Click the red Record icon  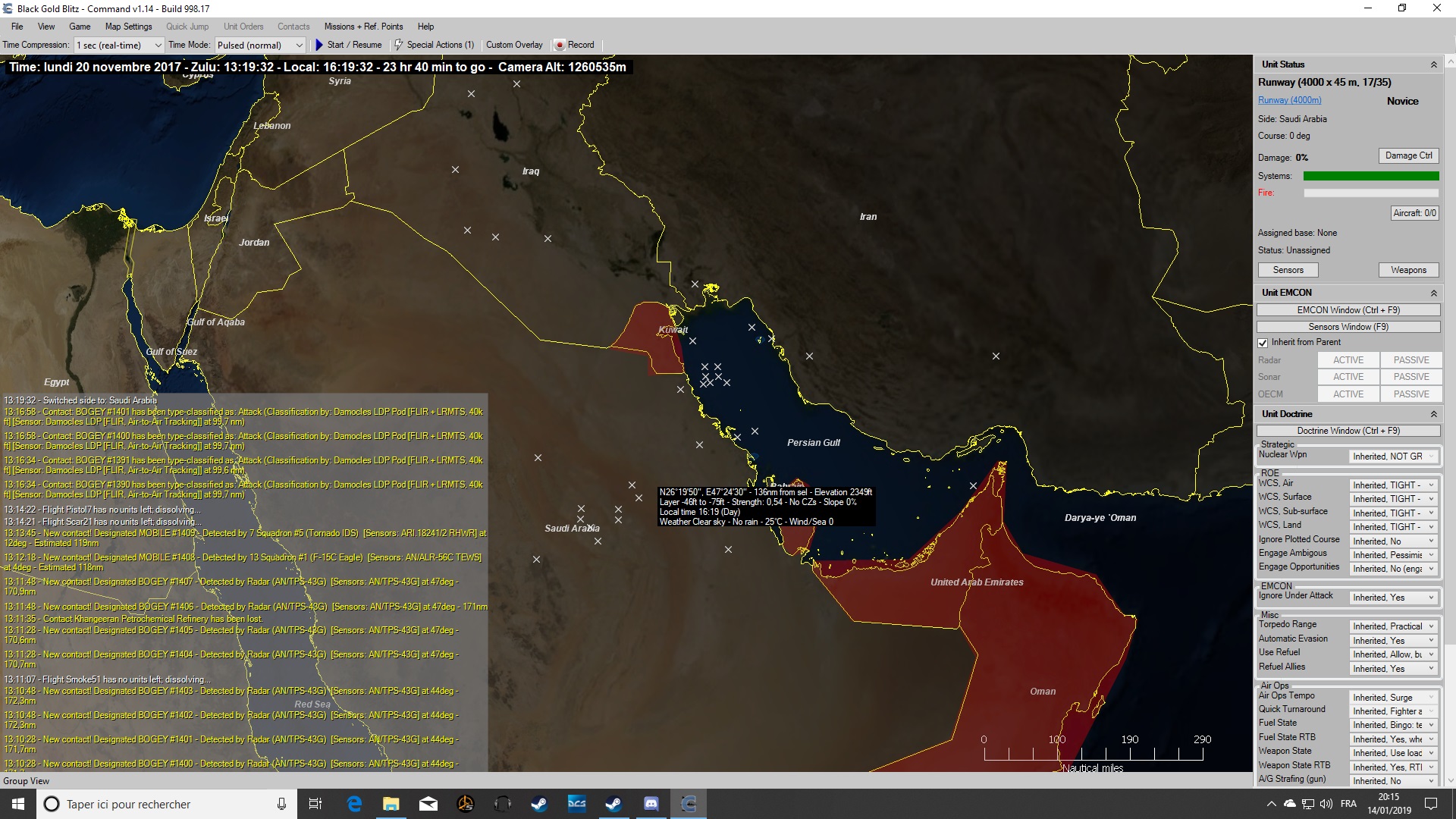click(x=560, y=45)
